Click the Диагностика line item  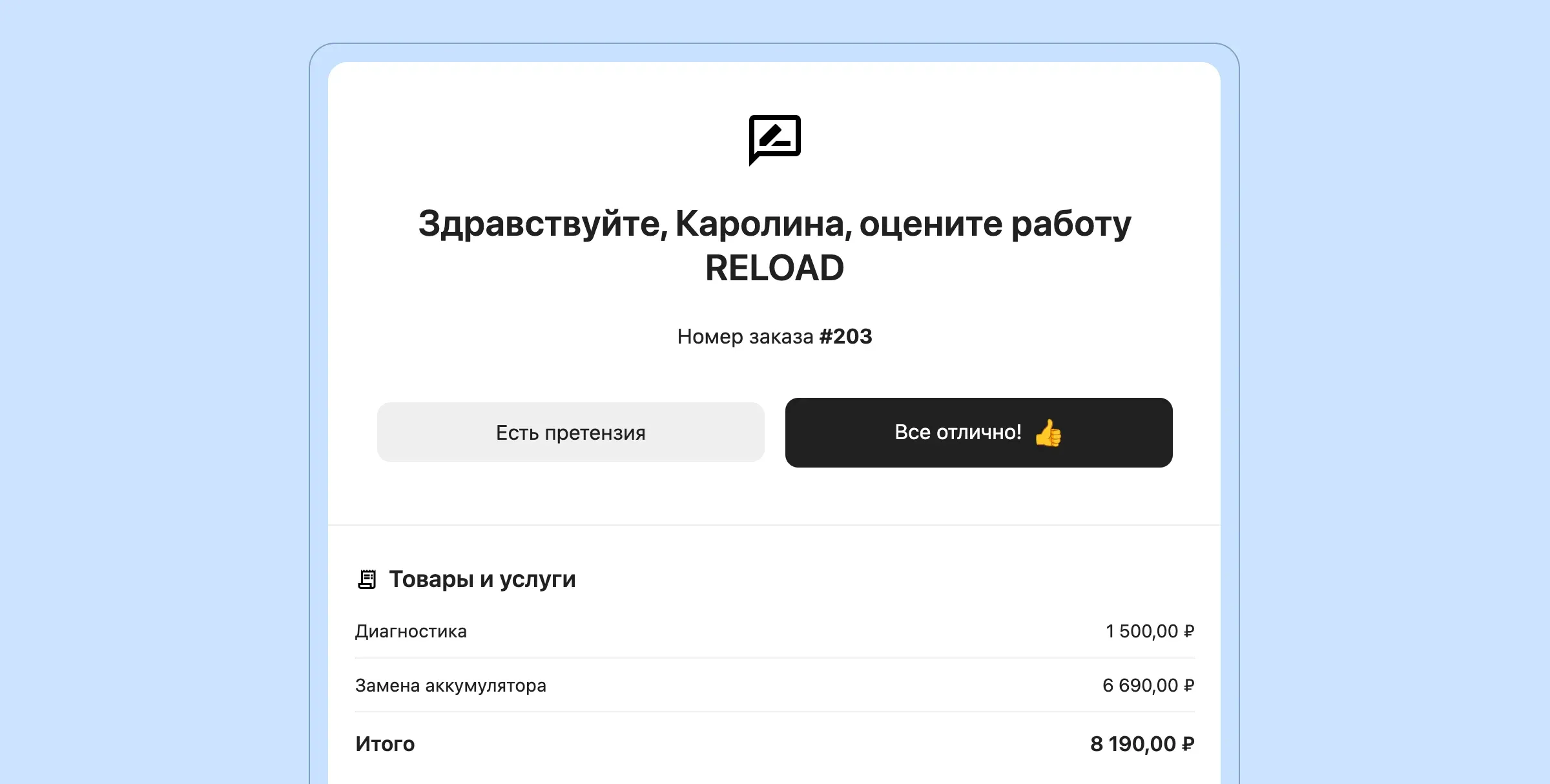pos(411,631)
